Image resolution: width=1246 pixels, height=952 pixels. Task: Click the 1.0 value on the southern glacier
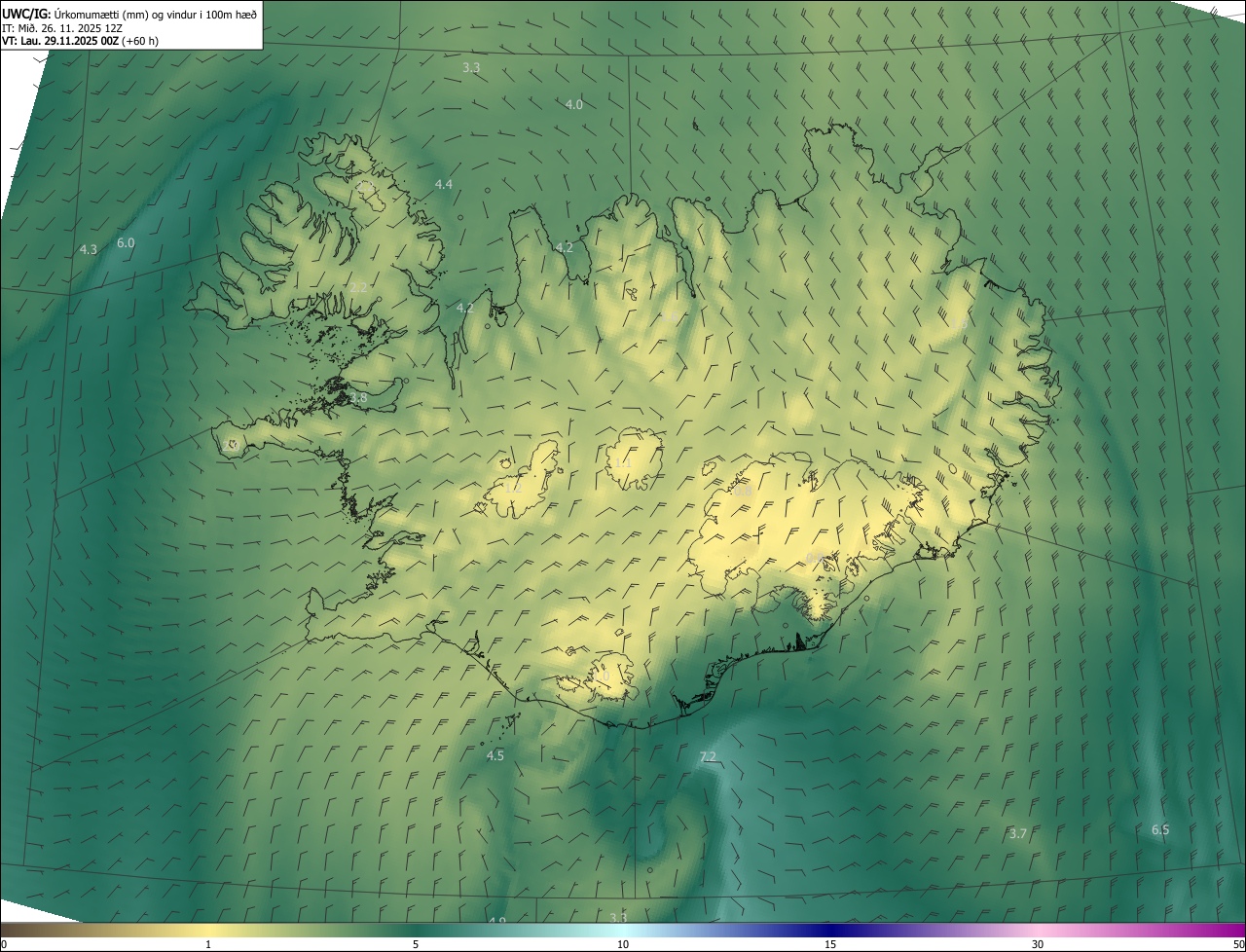point(601,676)
